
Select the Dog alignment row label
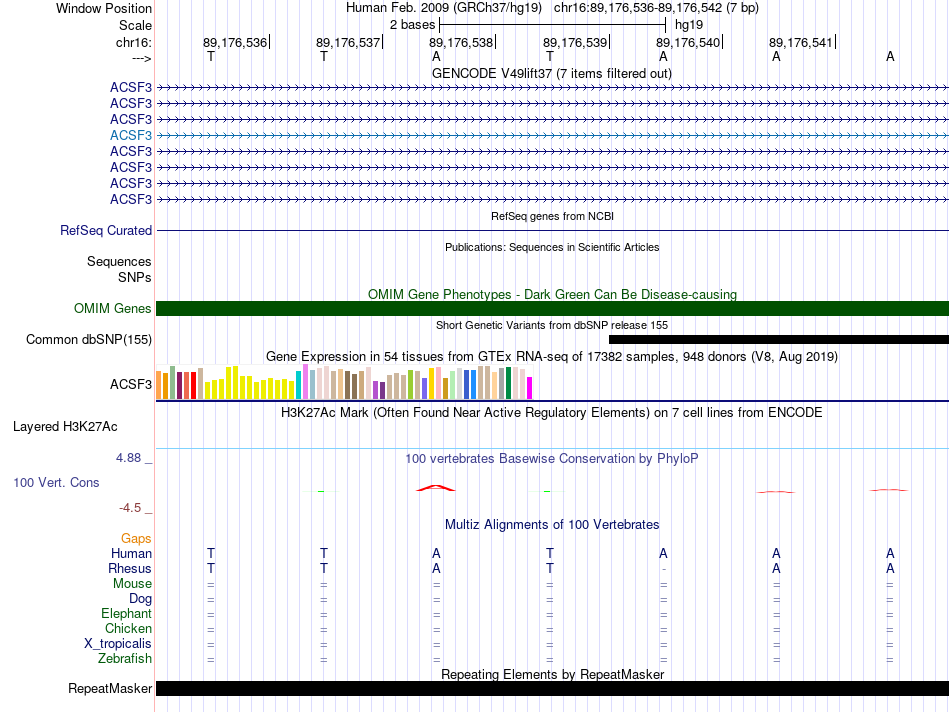(x=141, y=599)
